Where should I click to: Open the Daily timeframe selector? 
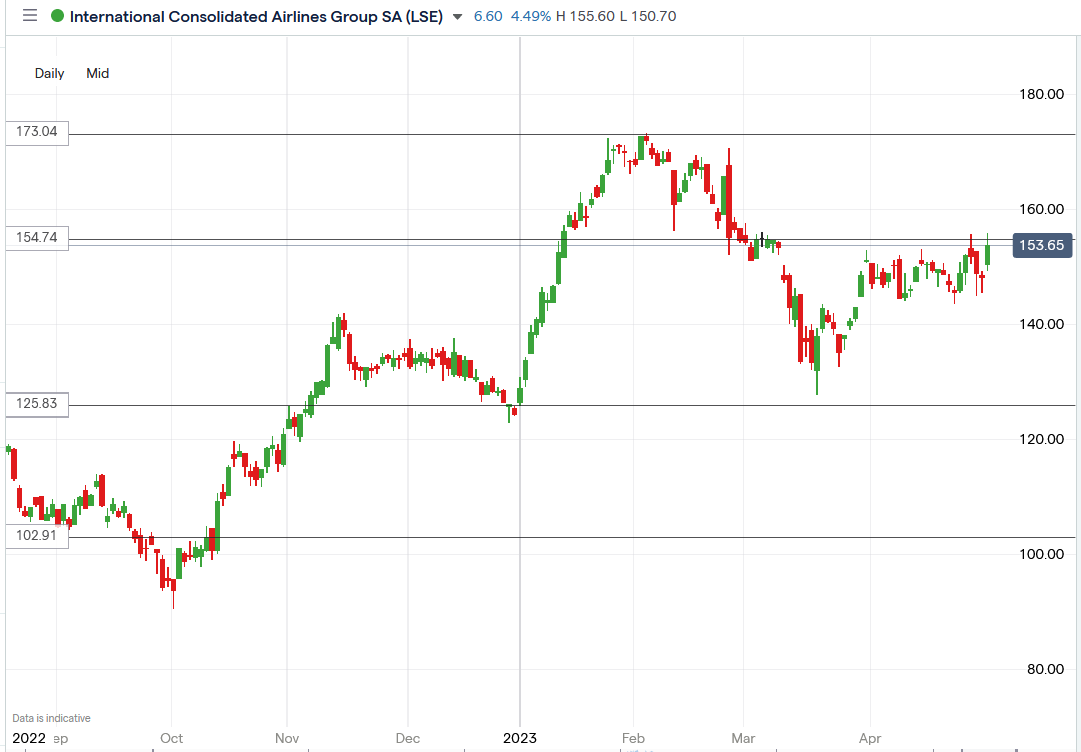(x=49, y=73)
